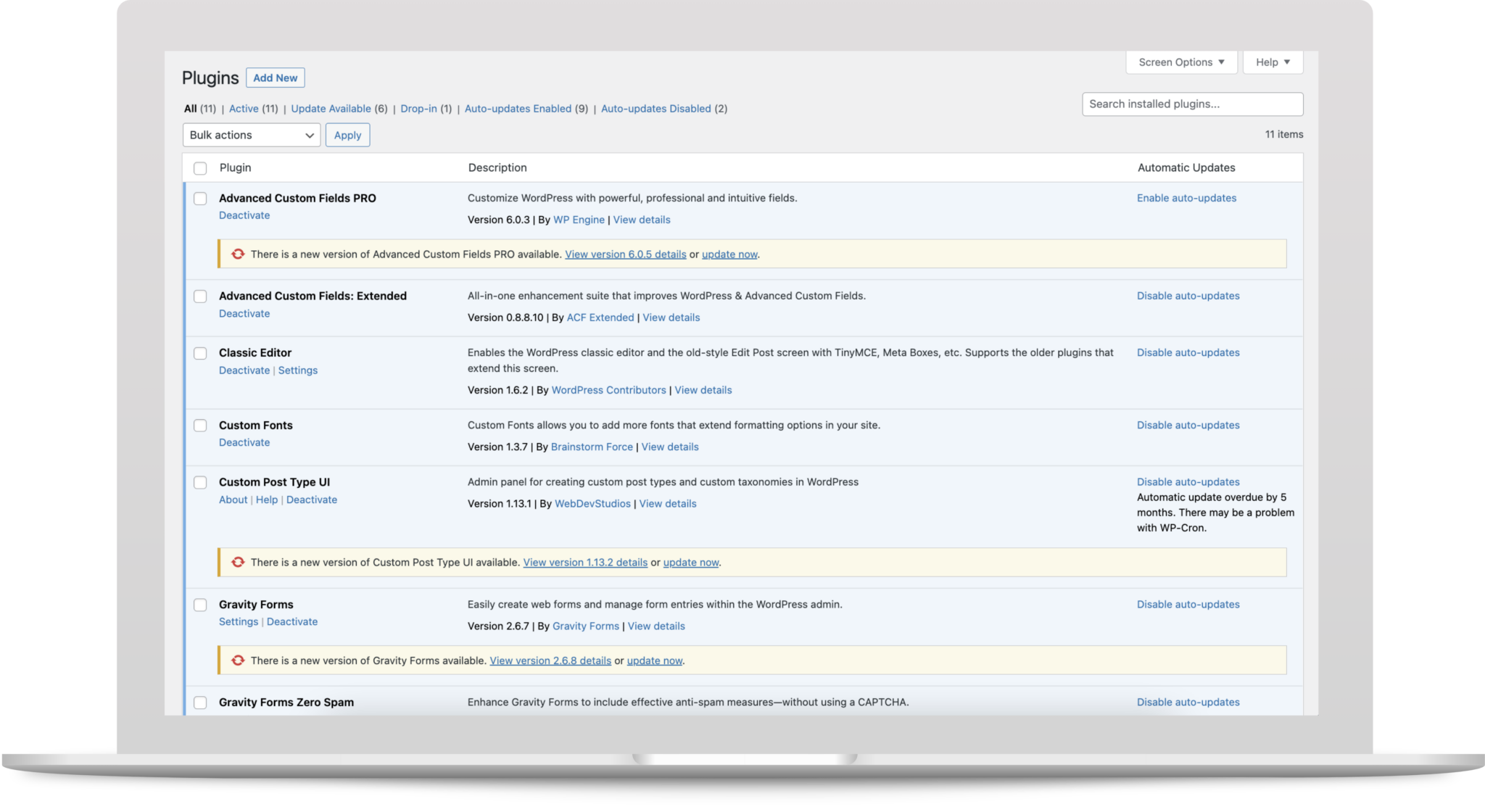View version 2.6.8 details link

550,660
